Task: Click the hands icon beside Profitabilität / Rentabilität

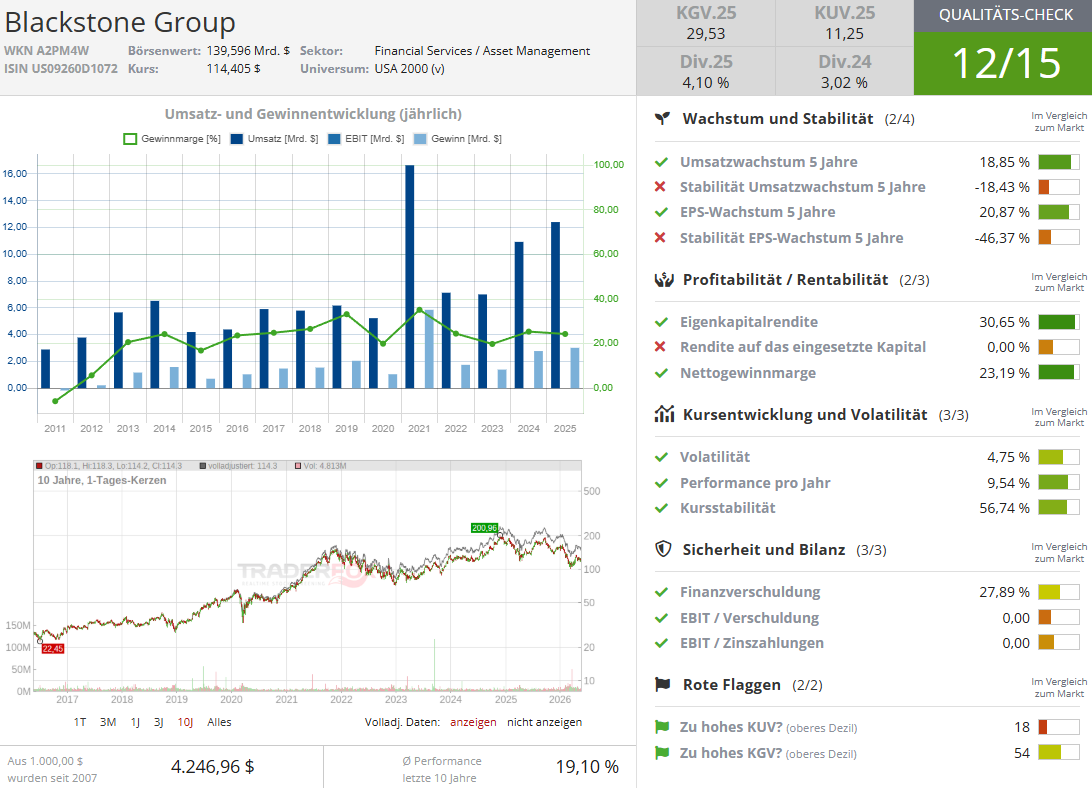Action: (664, 279)
